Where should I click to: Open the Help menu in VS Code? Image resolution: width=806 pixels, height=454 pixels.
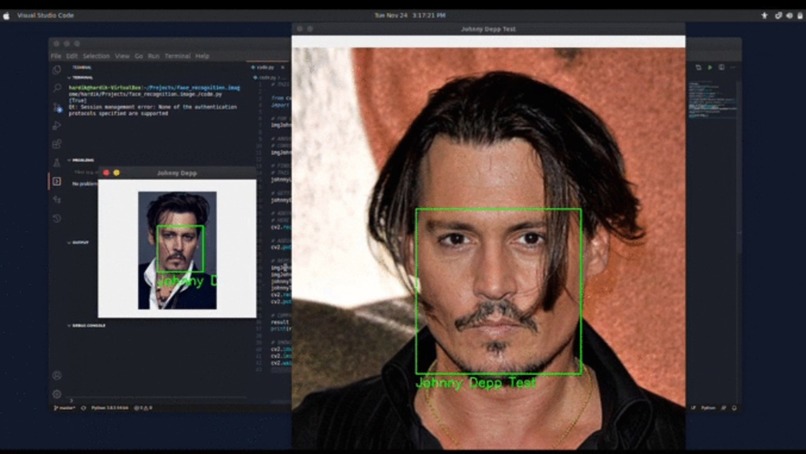[203, 56]
